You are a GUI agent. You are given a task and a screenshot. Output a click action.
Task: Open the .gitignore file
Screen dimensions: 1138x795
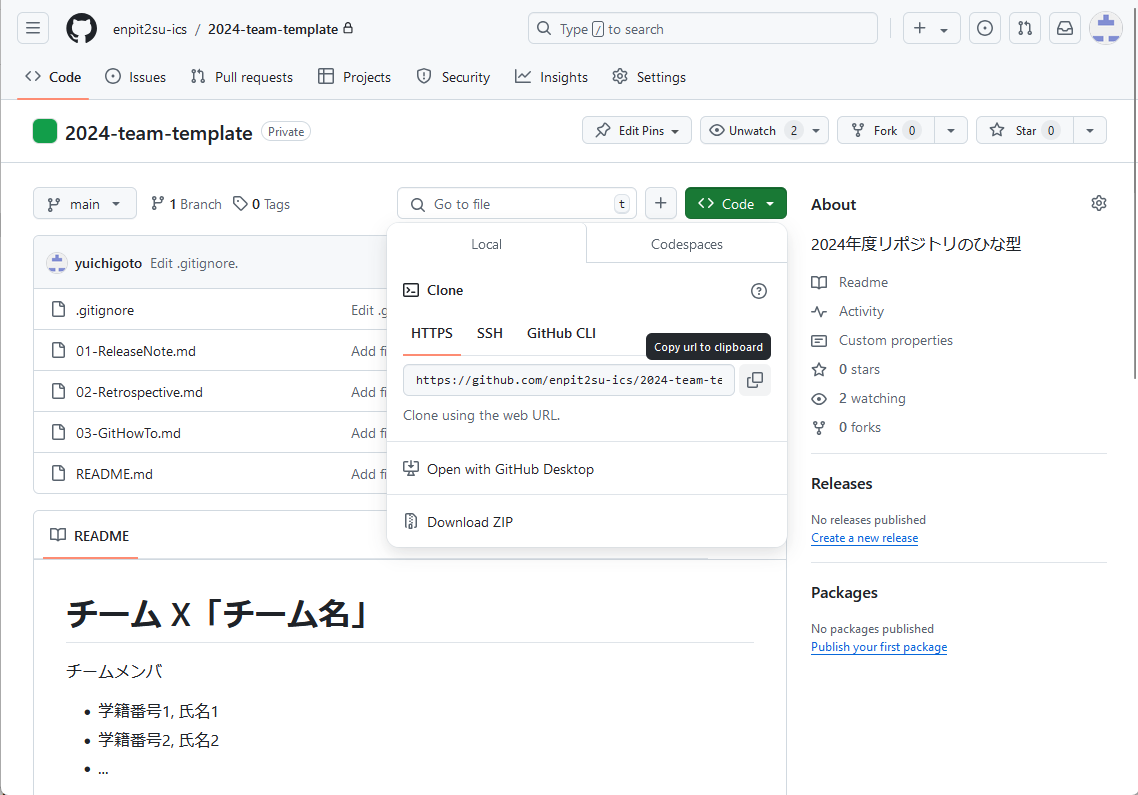click(x=105, y=311)
